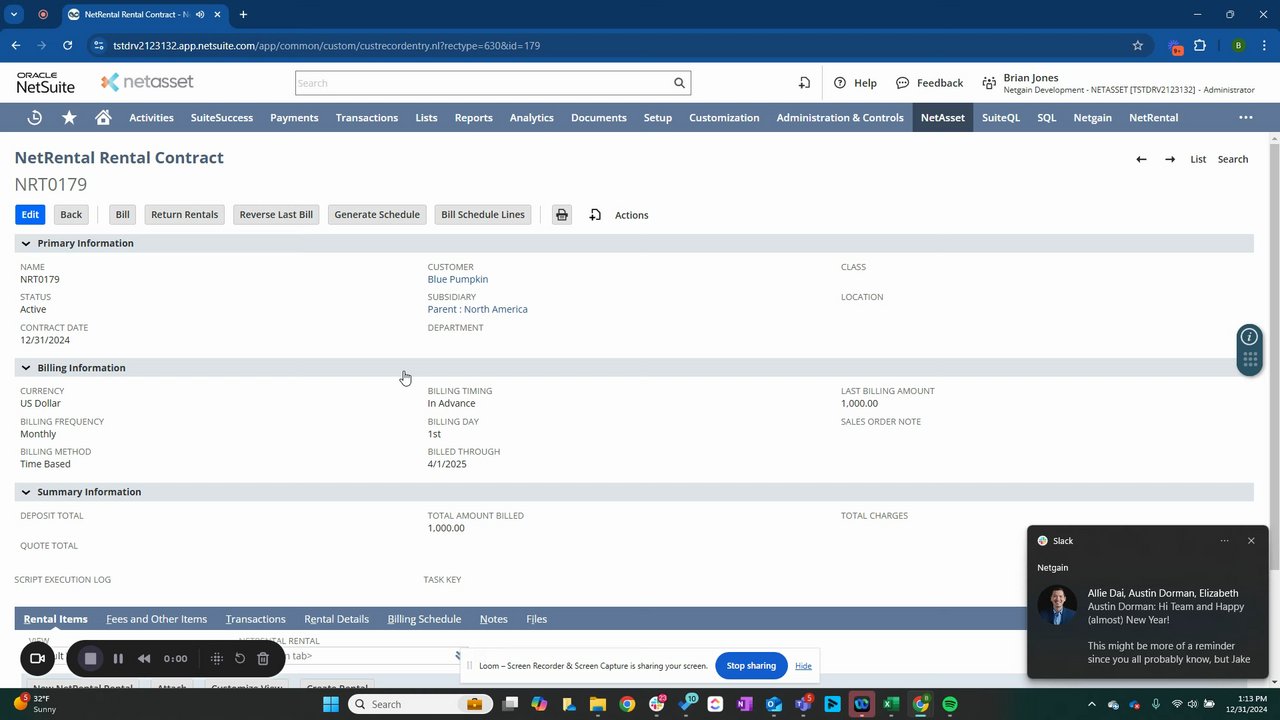1280x720 pixels.
Task: Click the Bill button
Action: click(122, 215)
